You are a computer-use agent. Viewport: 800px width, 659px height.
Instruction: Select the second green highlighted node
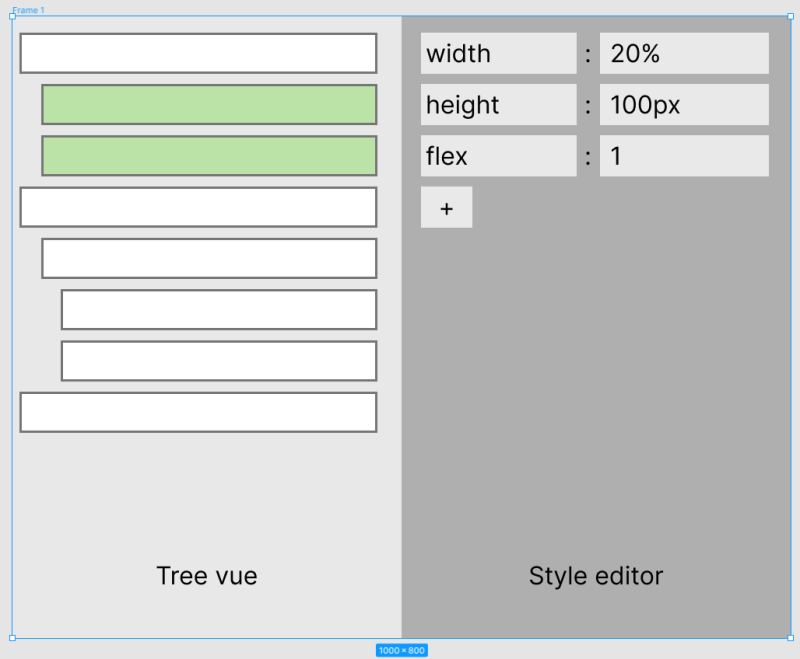pyautogui.click(x=208, y=156)
